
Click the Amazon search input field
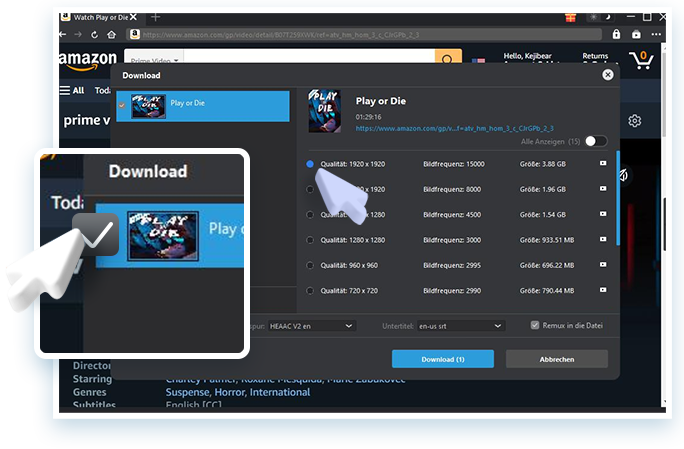309,57
